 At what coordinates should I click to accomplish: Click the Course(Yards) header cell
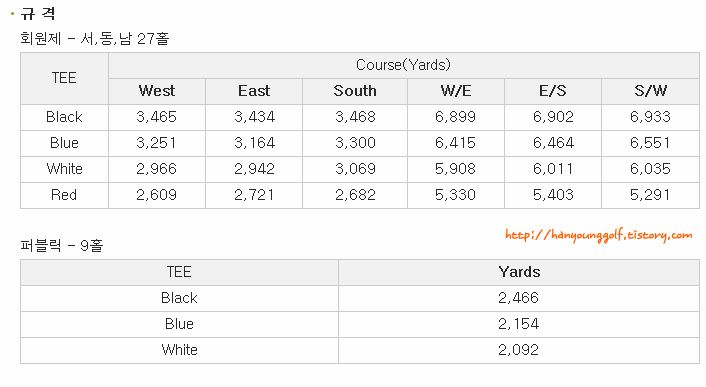click(x=404, y=65)
